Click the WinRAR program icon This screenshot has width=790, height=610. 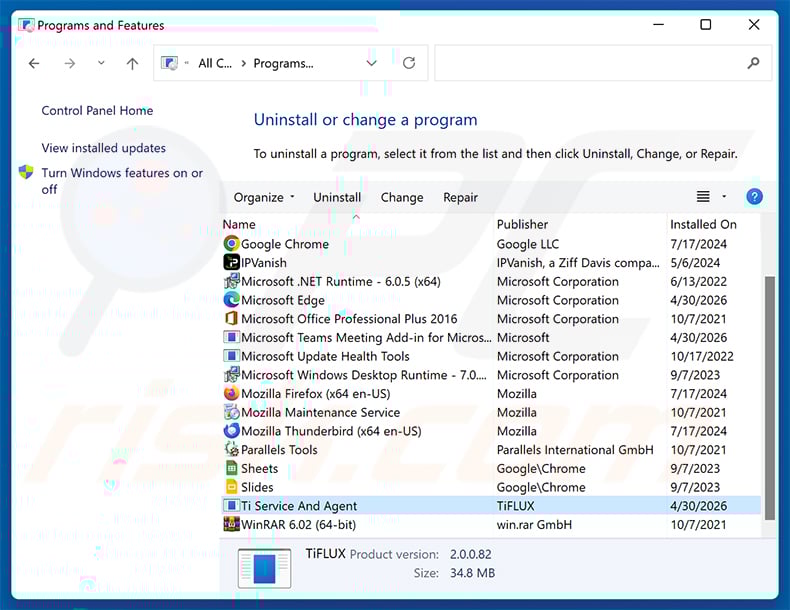[231, 524]
